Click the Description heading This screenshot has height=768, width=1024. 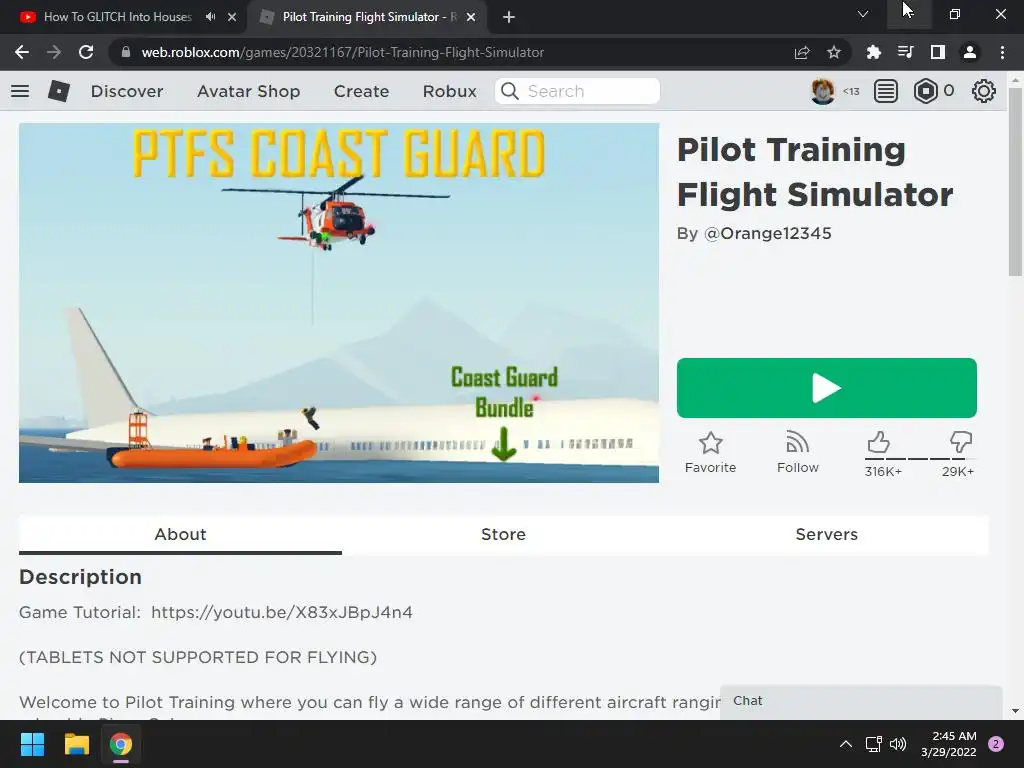pyautogui.click(x=80, y=577)
